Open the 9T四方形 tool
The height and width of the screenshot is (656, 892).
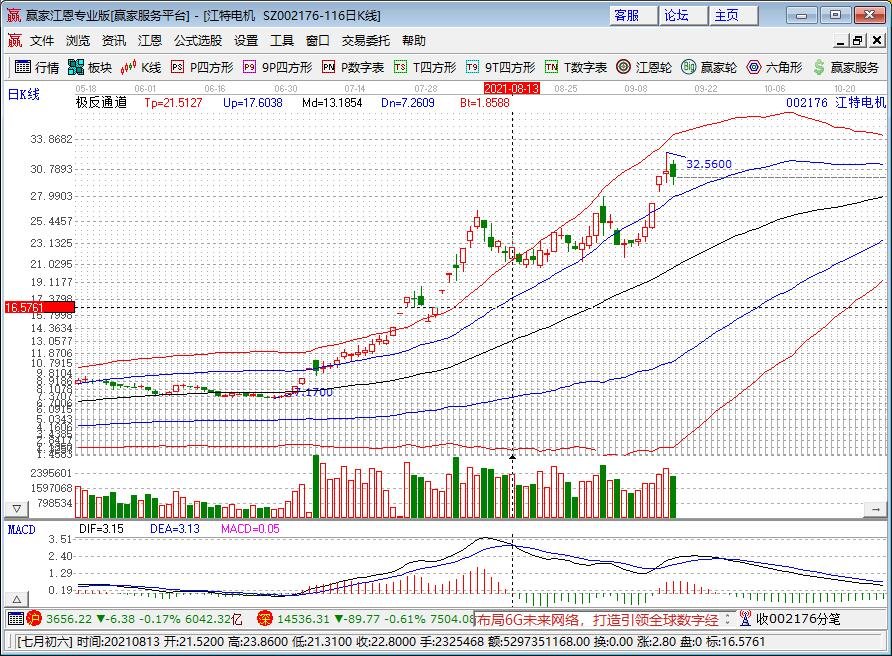[501, 67]
